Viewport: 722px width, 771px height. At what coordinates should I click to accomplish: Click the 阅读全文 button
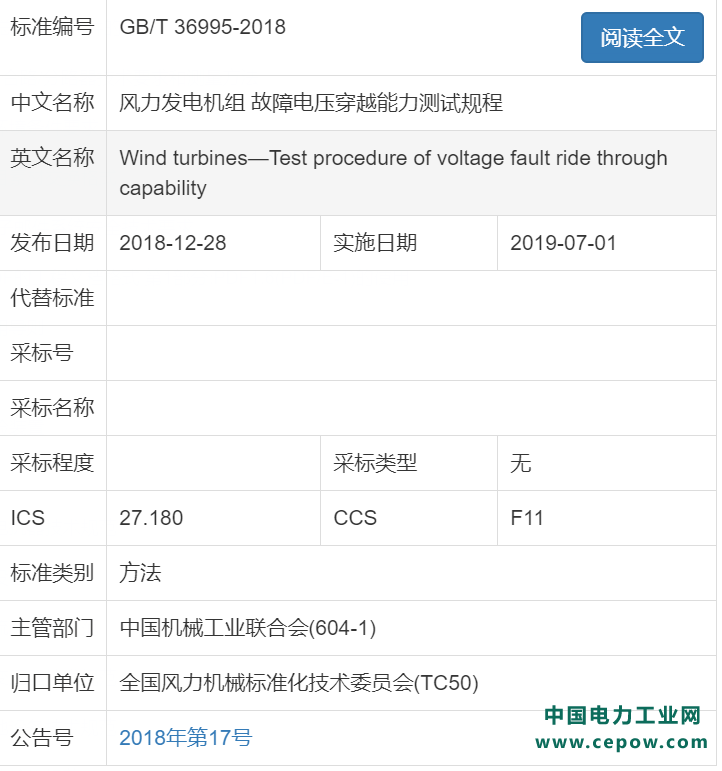pyautogui.click(x=642, y=38)
